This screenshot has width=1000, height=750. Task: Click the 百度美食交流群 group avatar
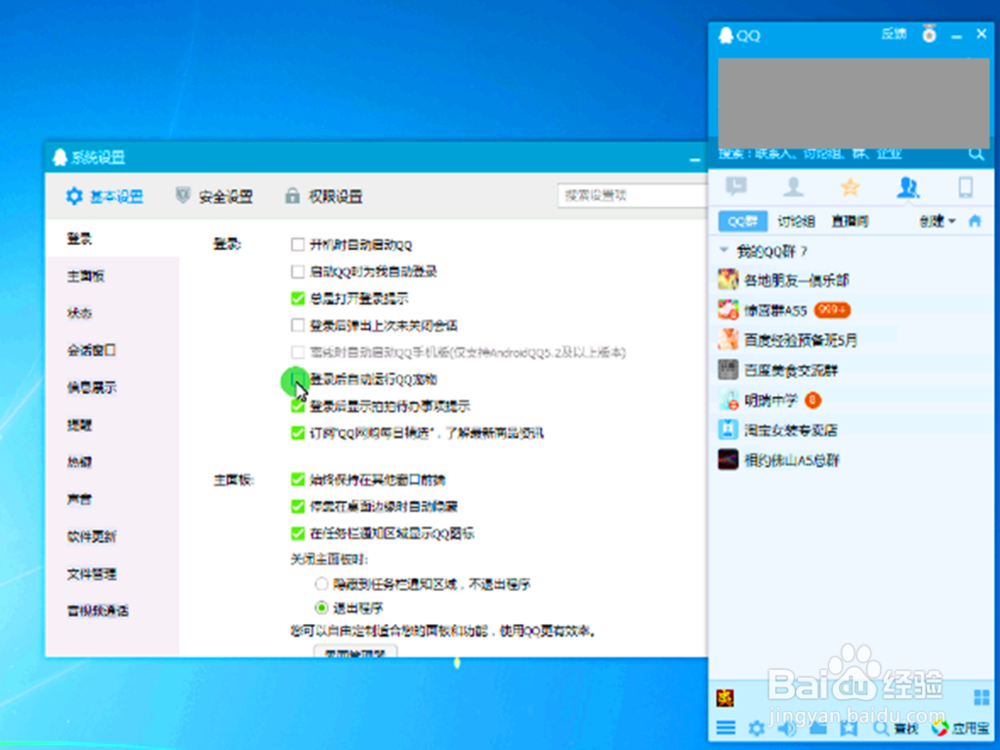point(728,369)
